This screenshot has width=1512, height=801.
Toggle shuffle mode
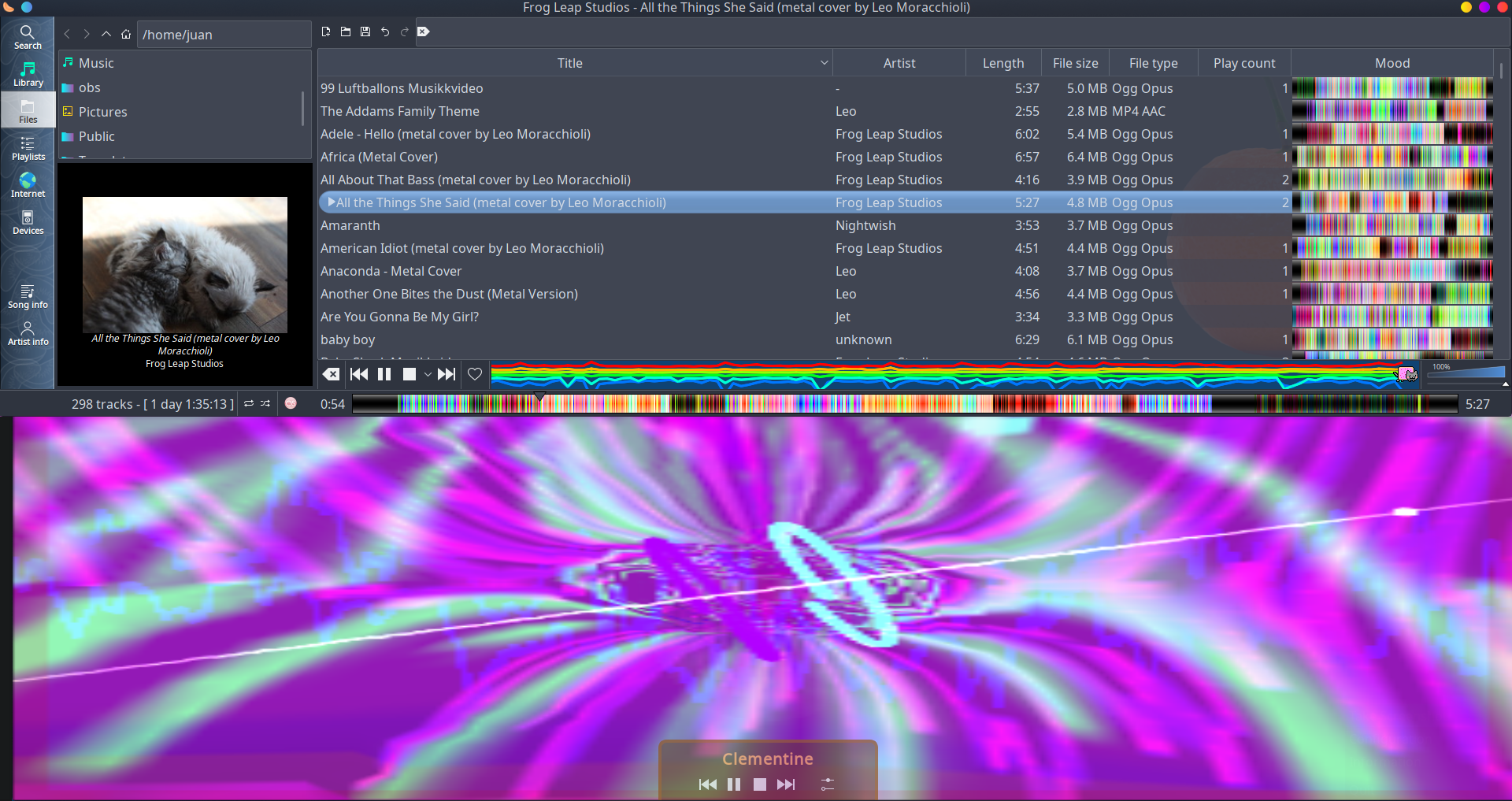point(265,403)
